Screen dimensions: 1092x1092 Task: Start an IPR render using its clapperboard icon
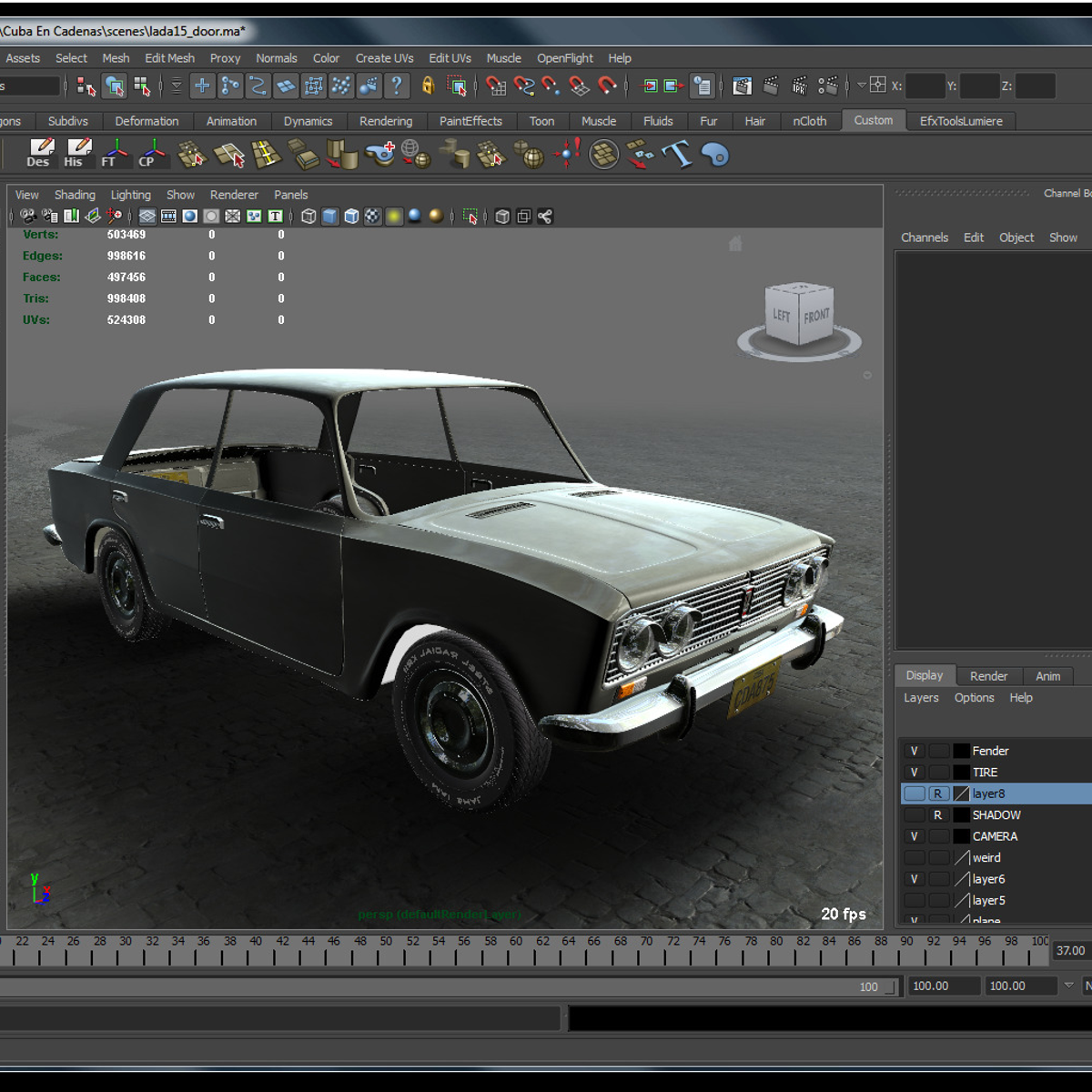[x=799, y=86]
